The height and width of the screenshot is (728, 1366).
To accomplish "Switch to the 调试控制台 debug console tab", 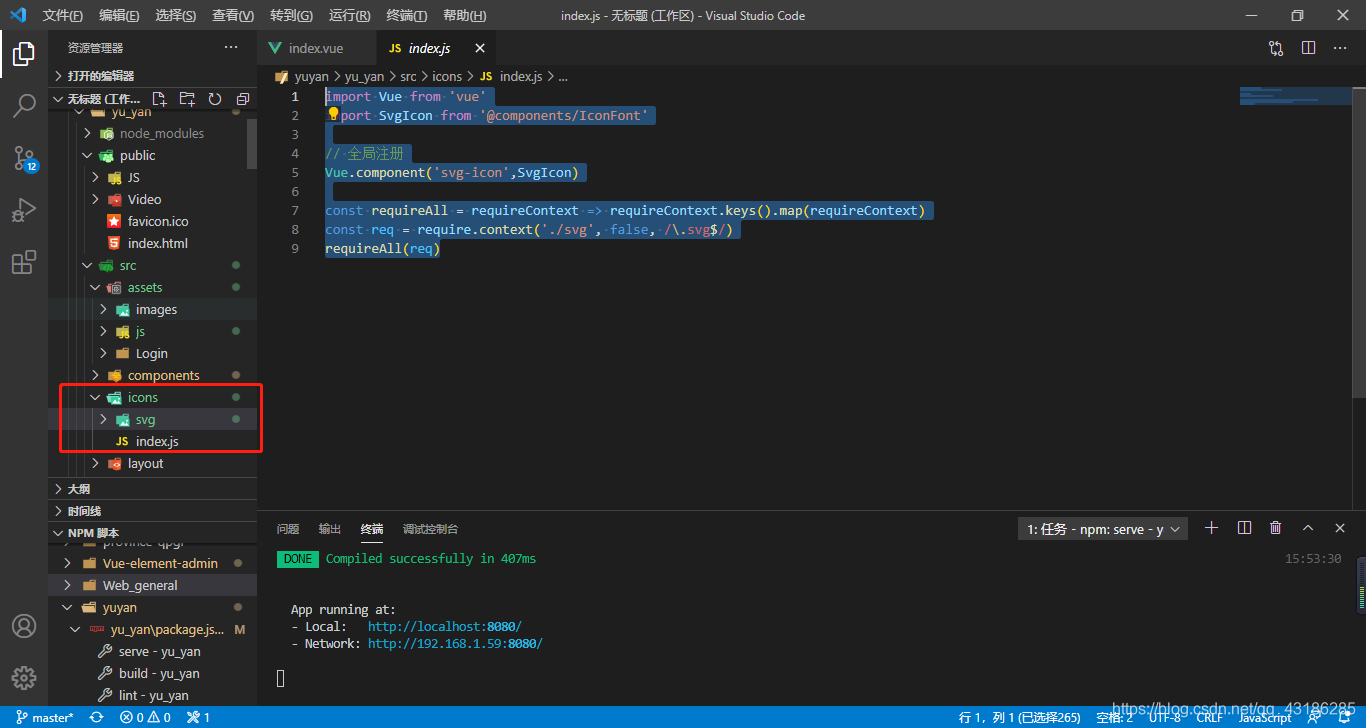I will [430, 529].
